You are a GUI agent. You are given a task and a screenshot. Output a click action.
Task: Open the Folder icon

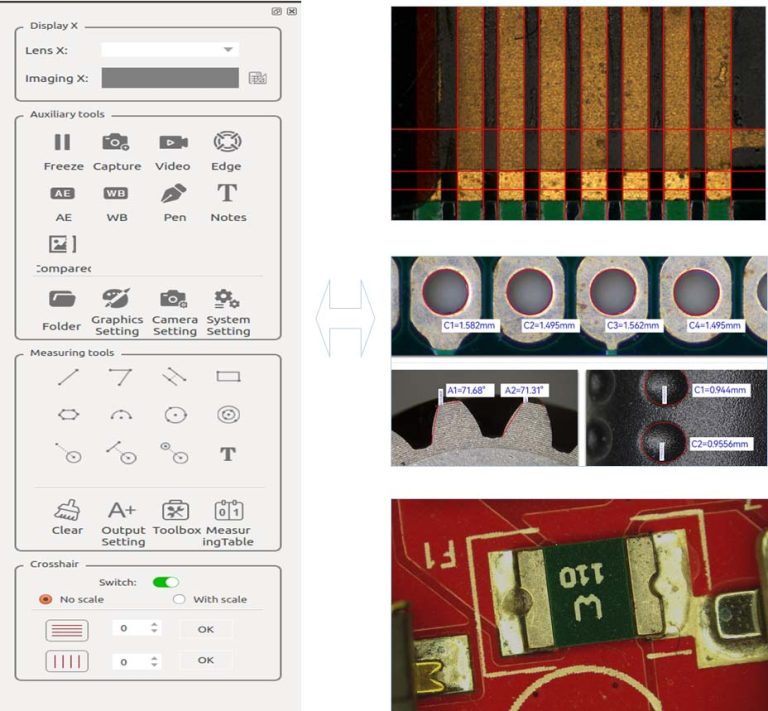coord(62,299)
